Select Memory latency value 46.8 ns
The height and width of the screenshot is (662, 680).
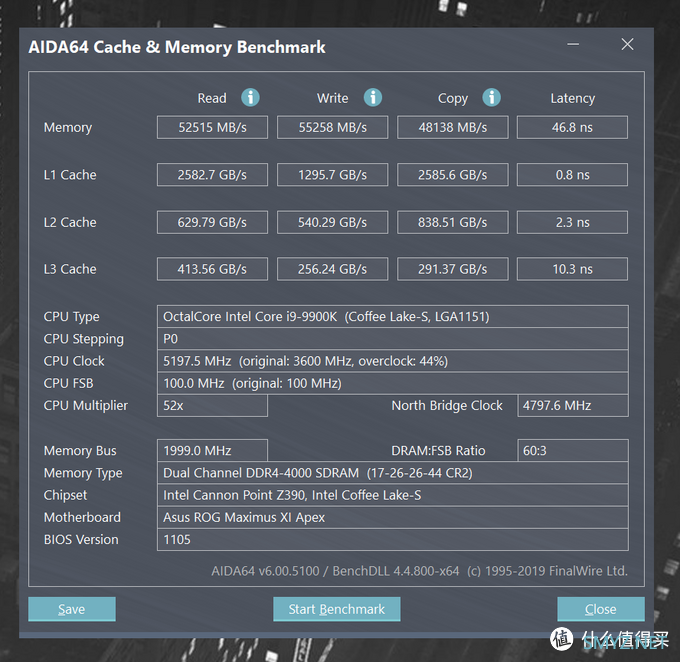572,127
